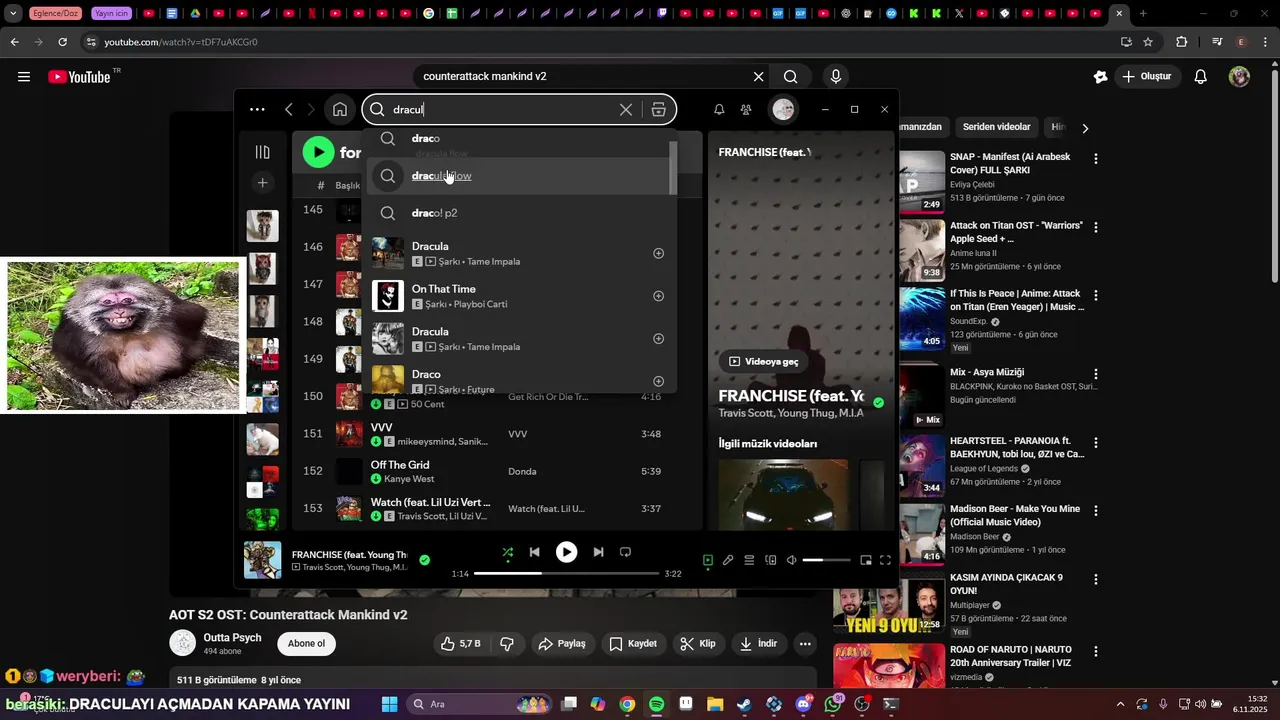
Task: Open options for Attack on Titan Warriors video
Action: pos(1096,228)
